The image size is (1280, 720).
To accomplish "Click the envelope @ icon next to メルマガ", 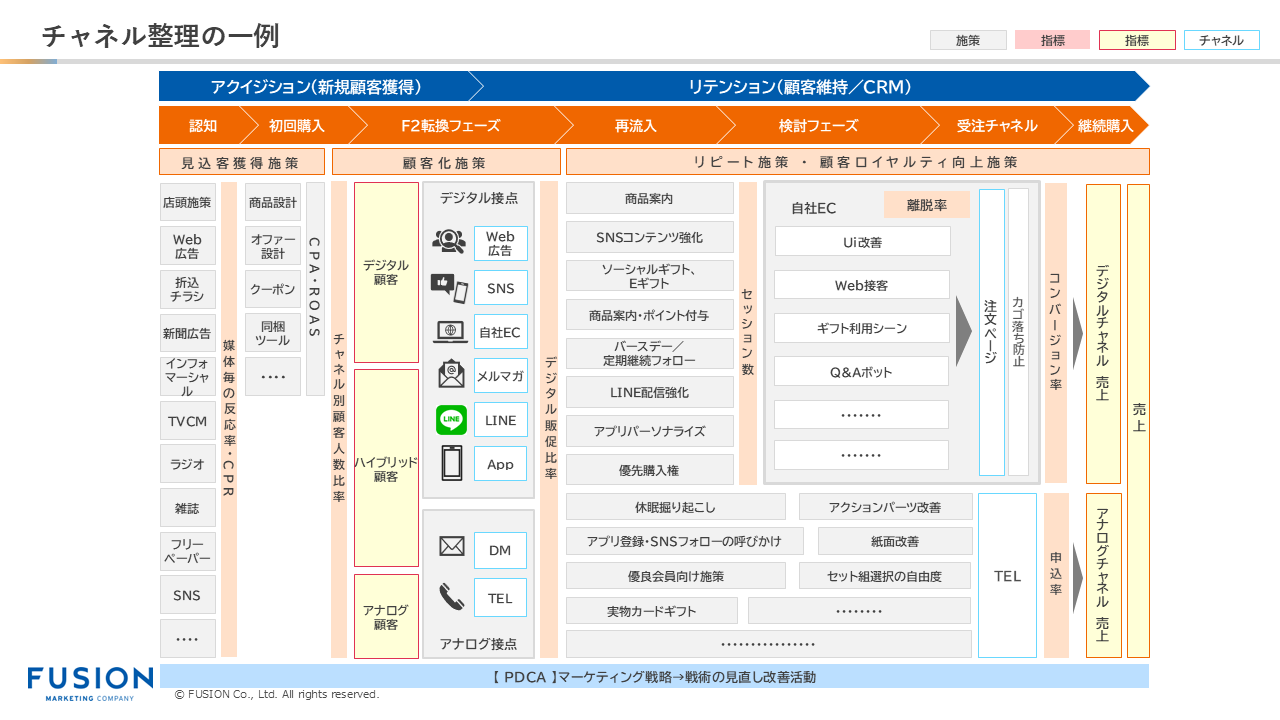I will click(x=451, y=374).
